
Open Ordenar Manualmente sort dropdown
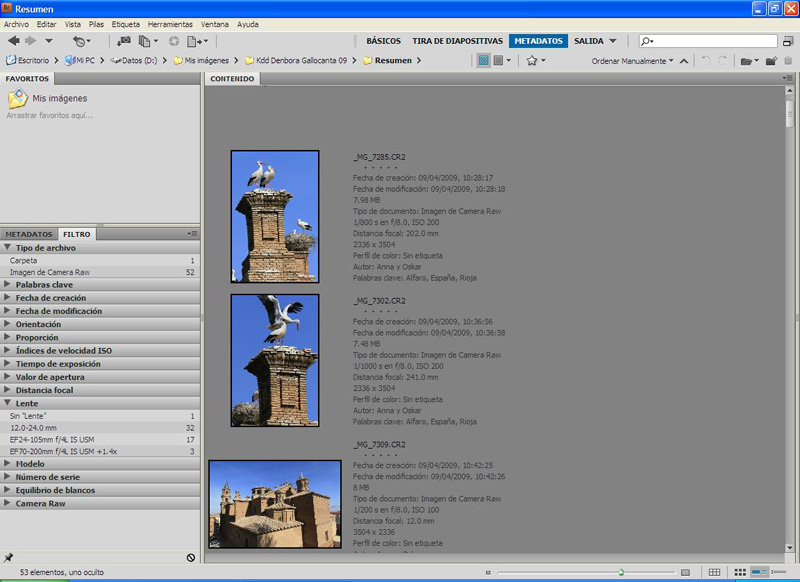(632, 61)
